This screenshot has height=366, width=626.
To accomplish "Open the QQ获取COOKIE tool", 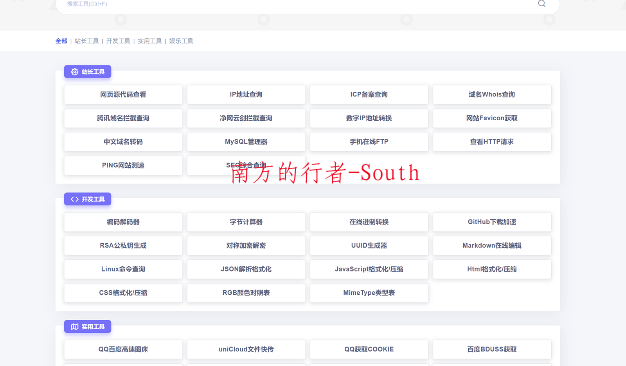I will click(x=369, y=349).
